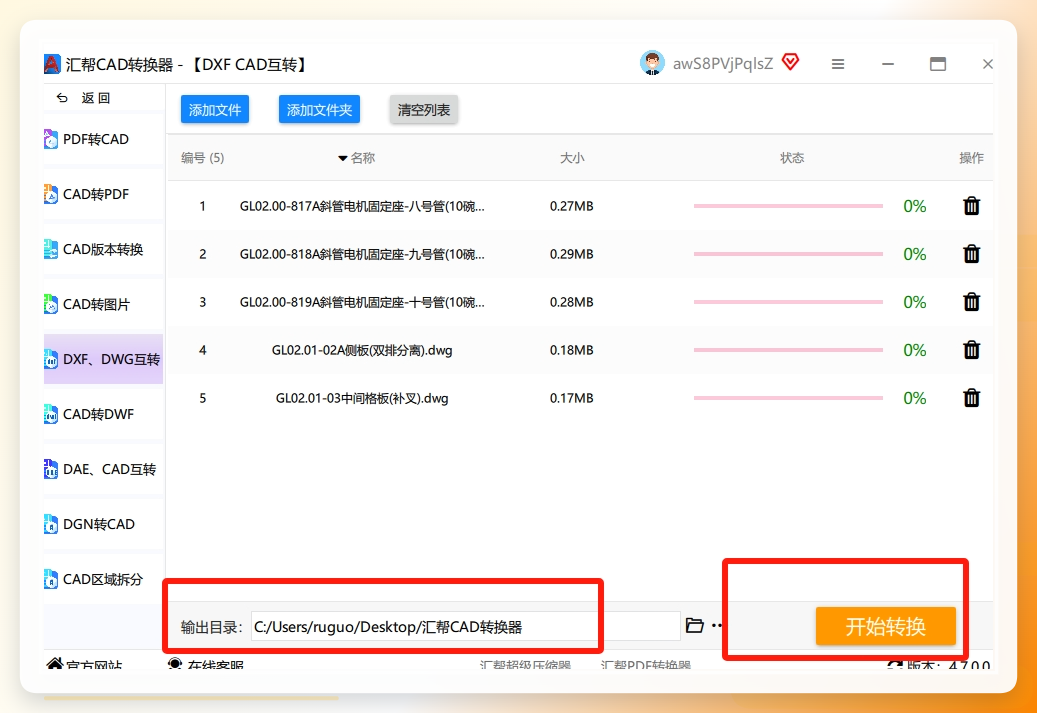Open the hamburger menu in the title bar

[x=838, y=64]
